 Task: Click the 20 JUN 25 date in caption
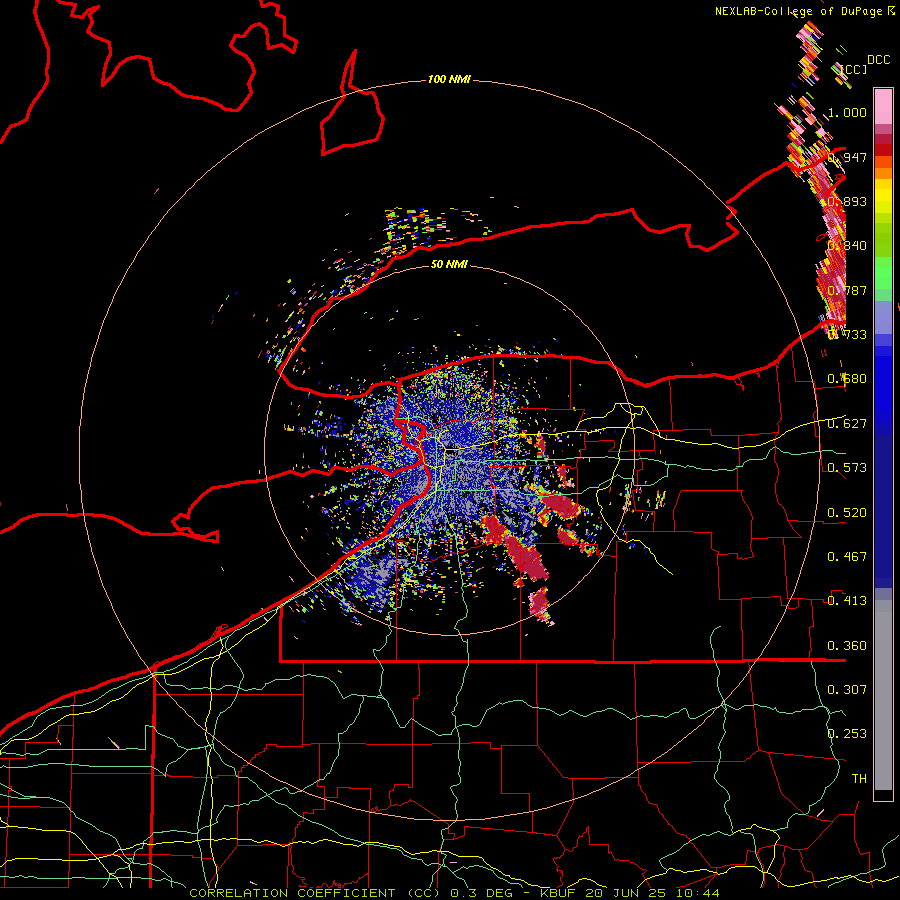tap(626, 893)
